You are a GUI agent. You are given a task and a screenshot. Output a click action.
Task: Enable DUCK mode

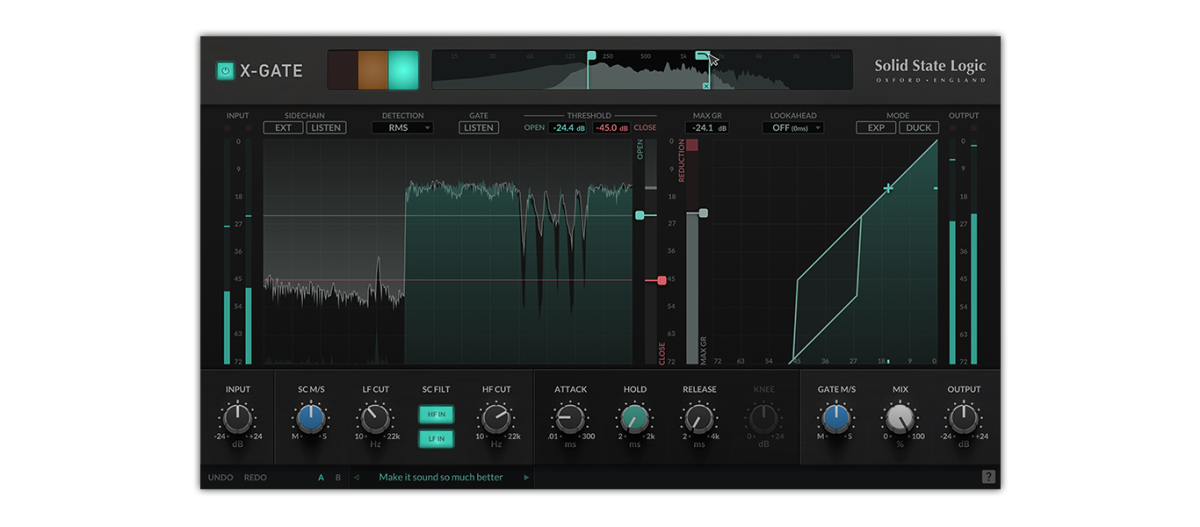pos(919,128)
